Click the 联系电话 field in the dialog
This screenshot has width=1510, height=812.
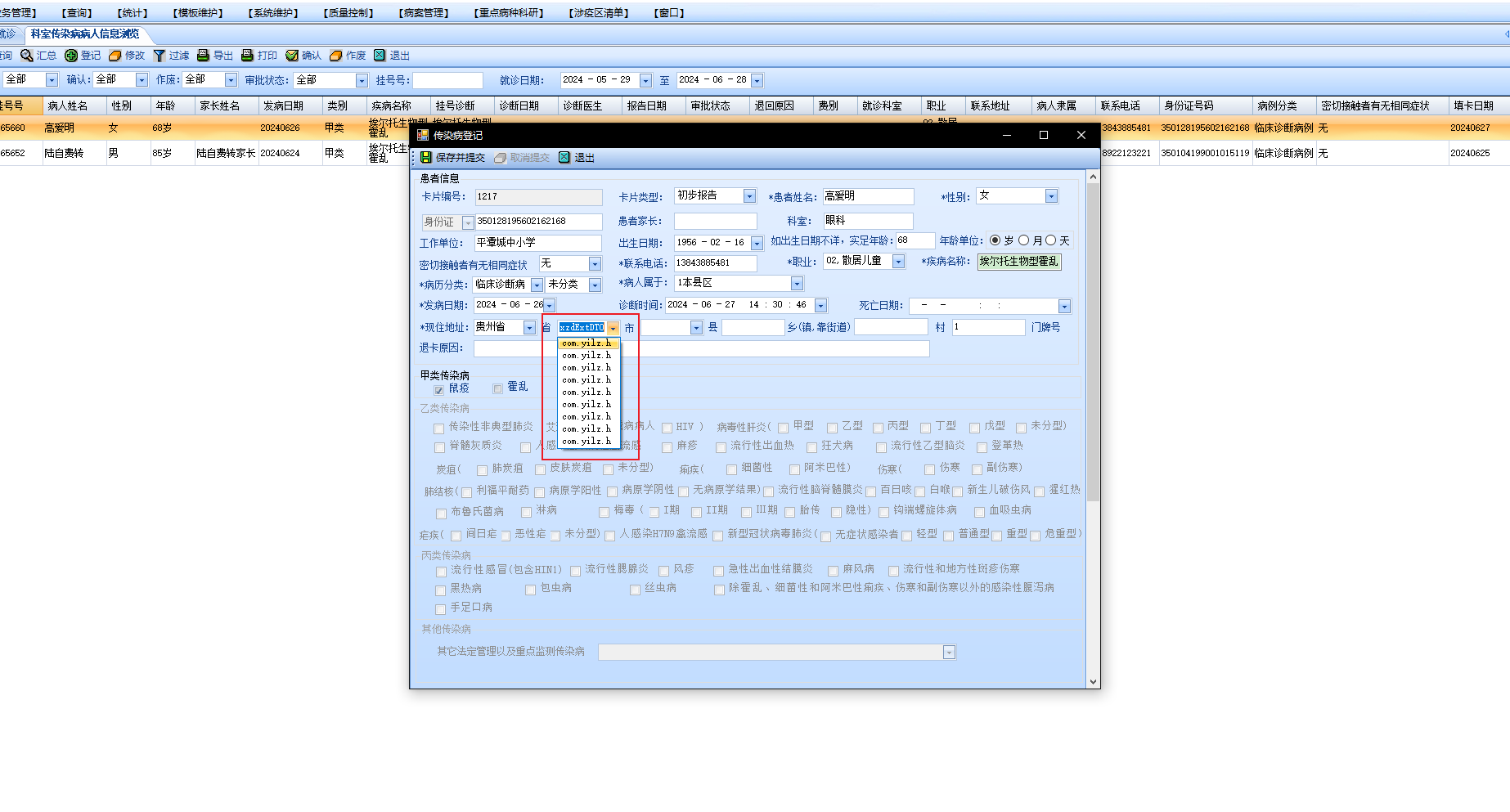715,263
